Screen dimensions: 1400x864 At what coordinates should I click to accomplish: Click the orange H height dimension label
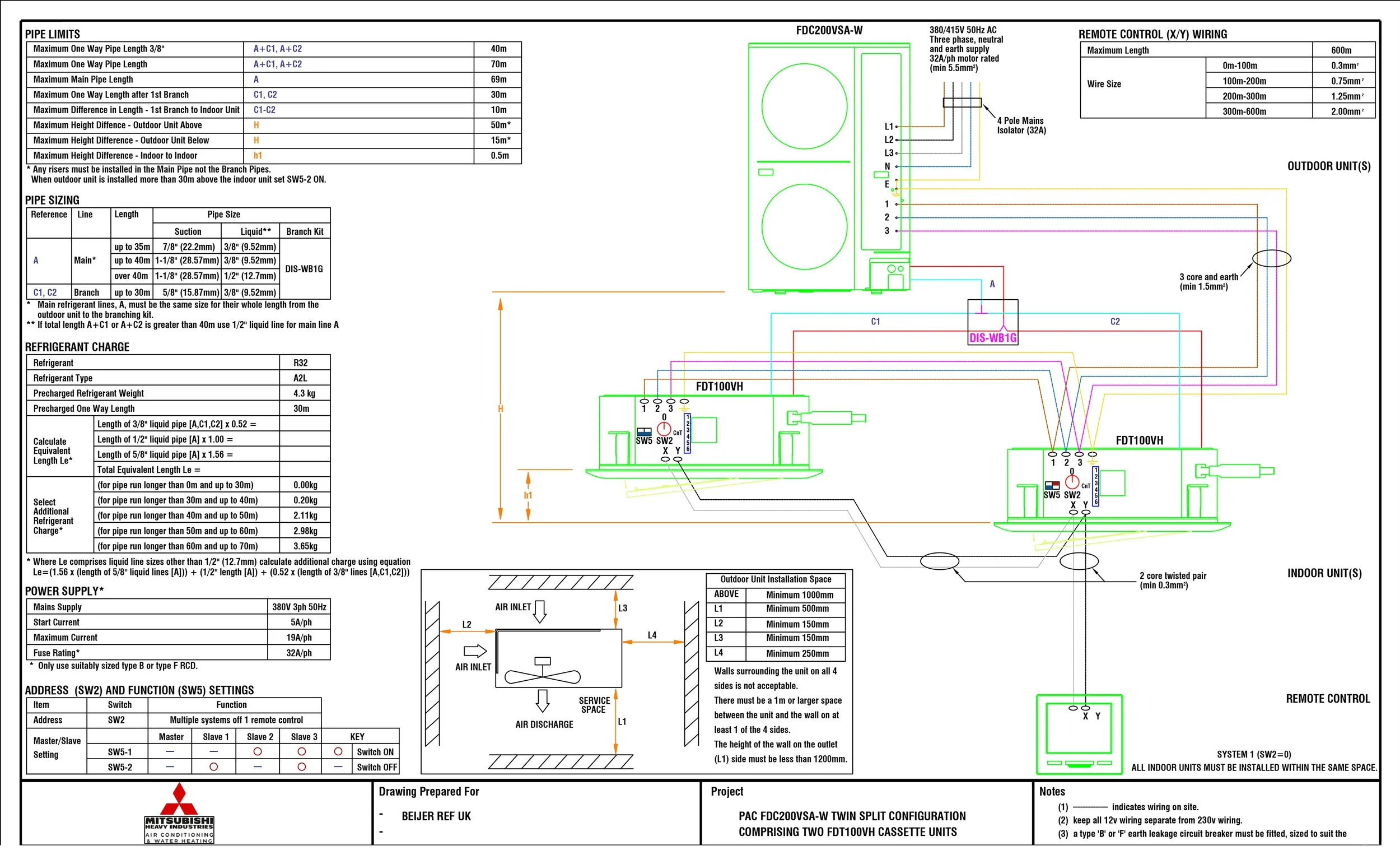[500, 408]
